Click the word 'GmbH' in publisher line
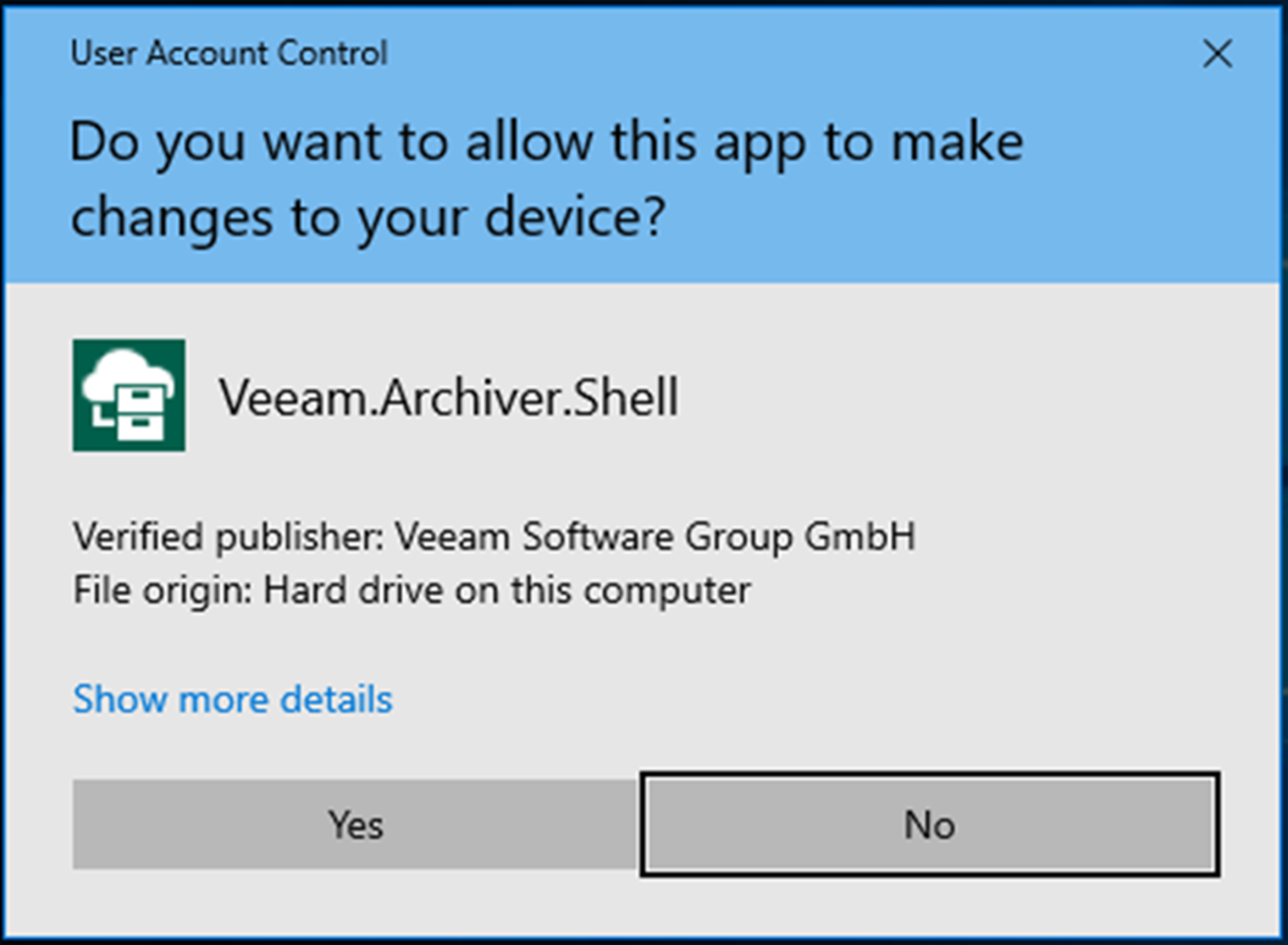 [x=860, y=537]
